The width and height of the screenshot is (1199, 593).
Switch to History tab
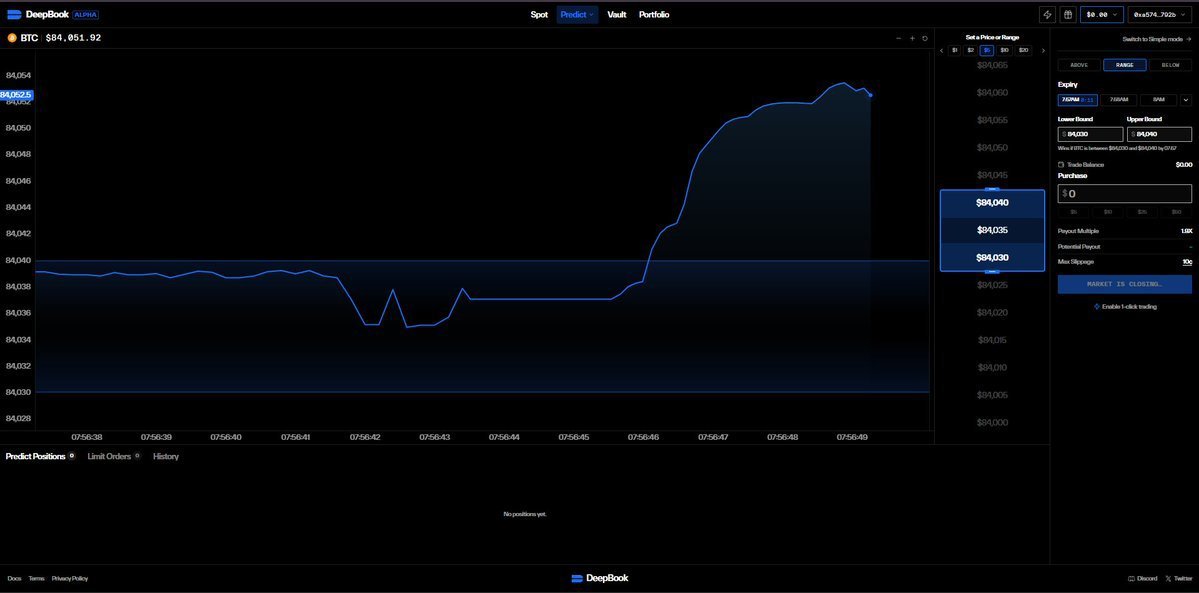[x=166, y=456]
